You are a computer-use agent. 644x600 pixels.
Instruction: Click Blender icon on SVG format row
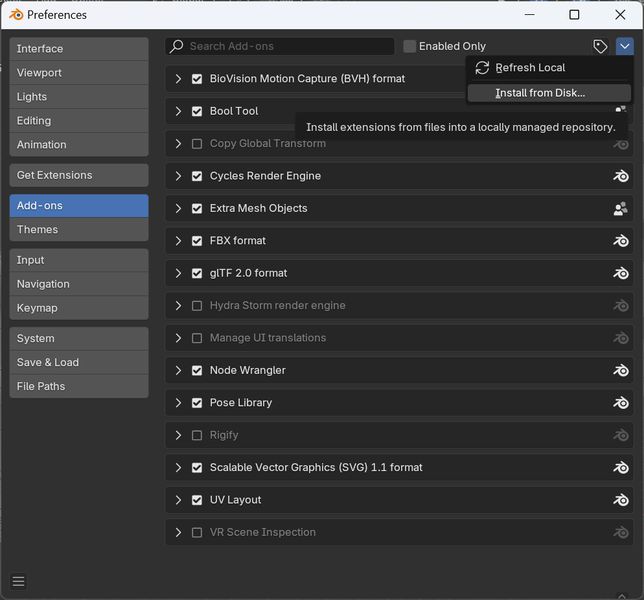[621, 468]
